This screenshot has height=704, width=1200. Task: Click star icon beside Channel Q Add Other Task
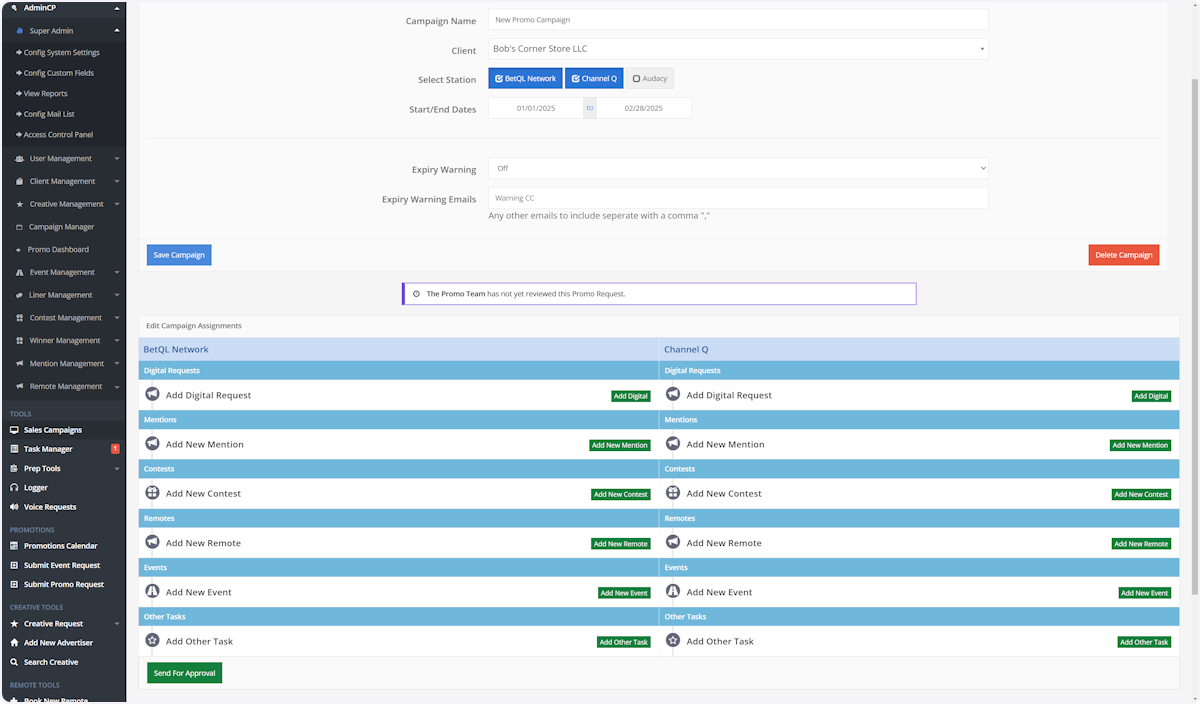coord(673,641)
